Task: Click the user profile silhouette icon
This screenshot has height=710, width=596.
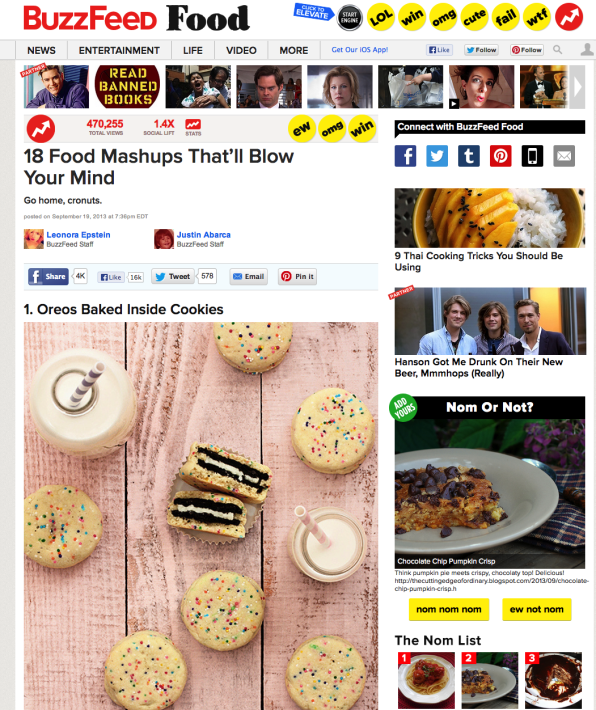Action: (x=587, y=49)
